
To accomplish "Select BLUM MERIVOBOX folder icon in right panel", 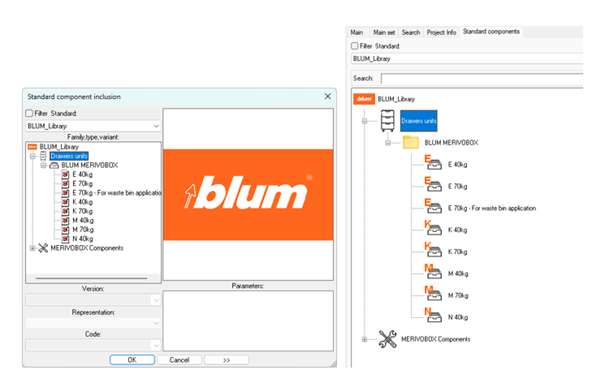I will [x=411, y=142].
